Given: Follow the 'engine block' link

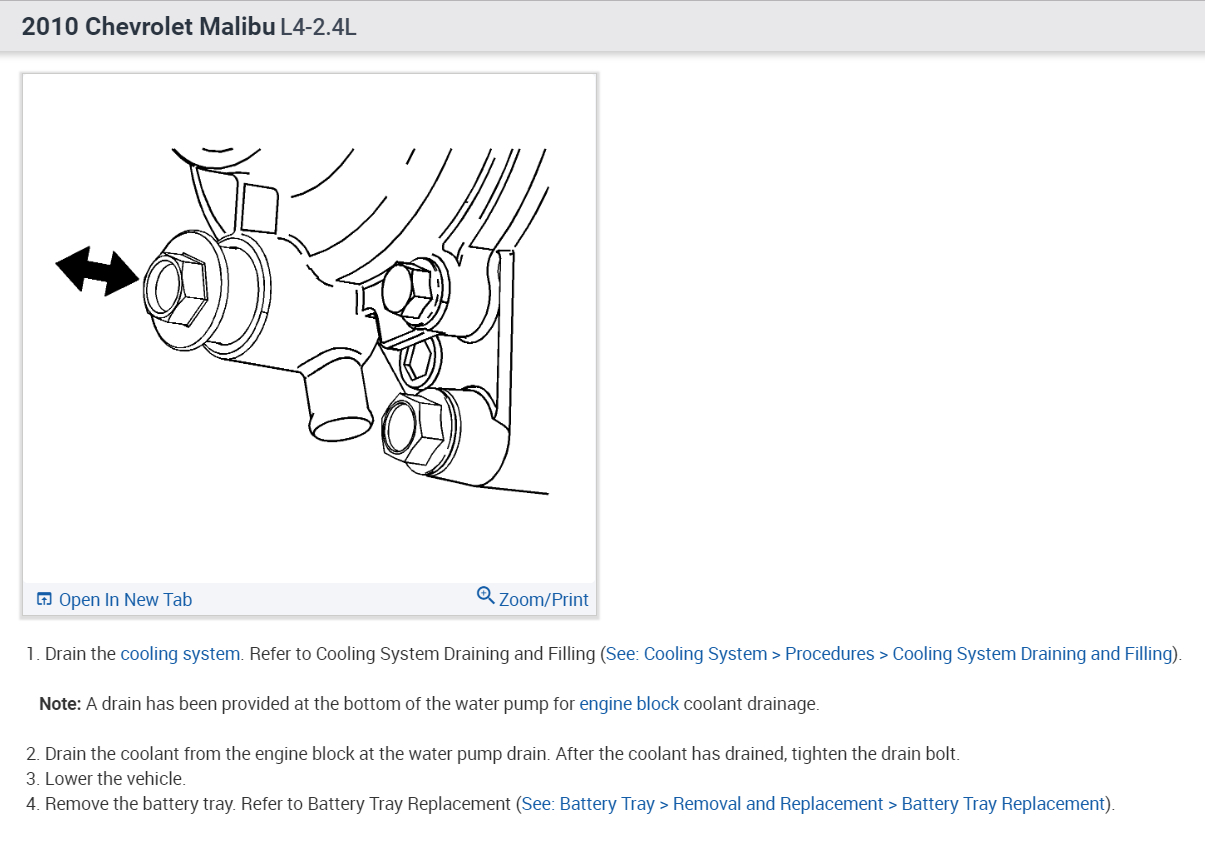Looking at the screenshot, I should tap(629, 704).
